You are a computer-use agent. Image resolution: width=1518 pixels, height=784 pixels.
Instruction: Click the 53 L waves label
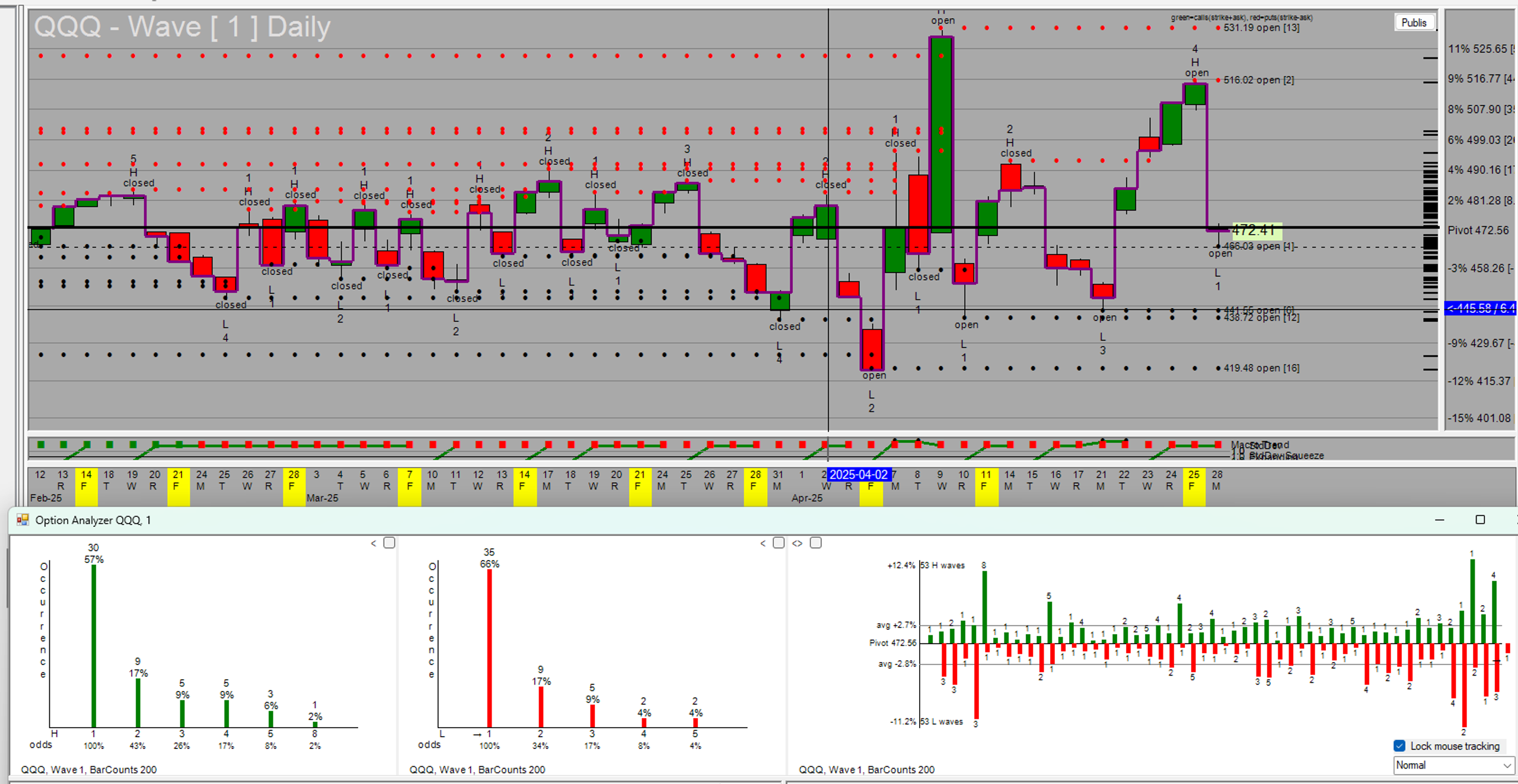click(942, 722)
